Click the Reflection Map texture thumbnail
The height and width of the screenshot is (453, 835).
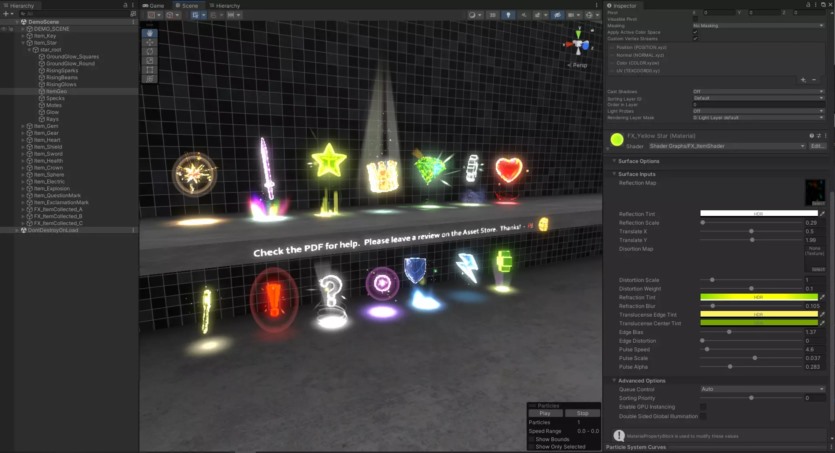(815, 193)
